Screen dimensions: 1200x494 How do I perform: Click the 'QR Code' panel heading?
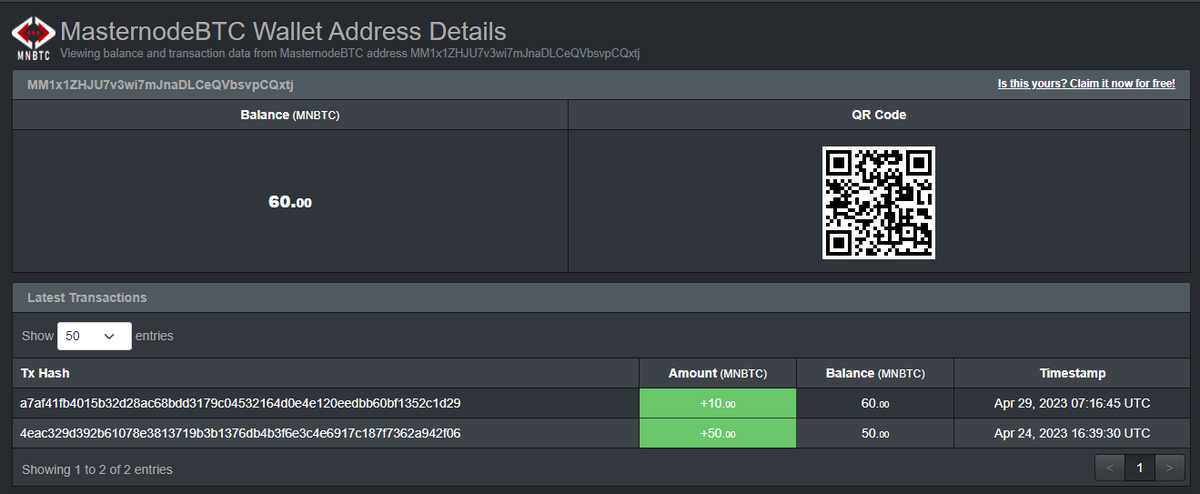pos(878,115)
